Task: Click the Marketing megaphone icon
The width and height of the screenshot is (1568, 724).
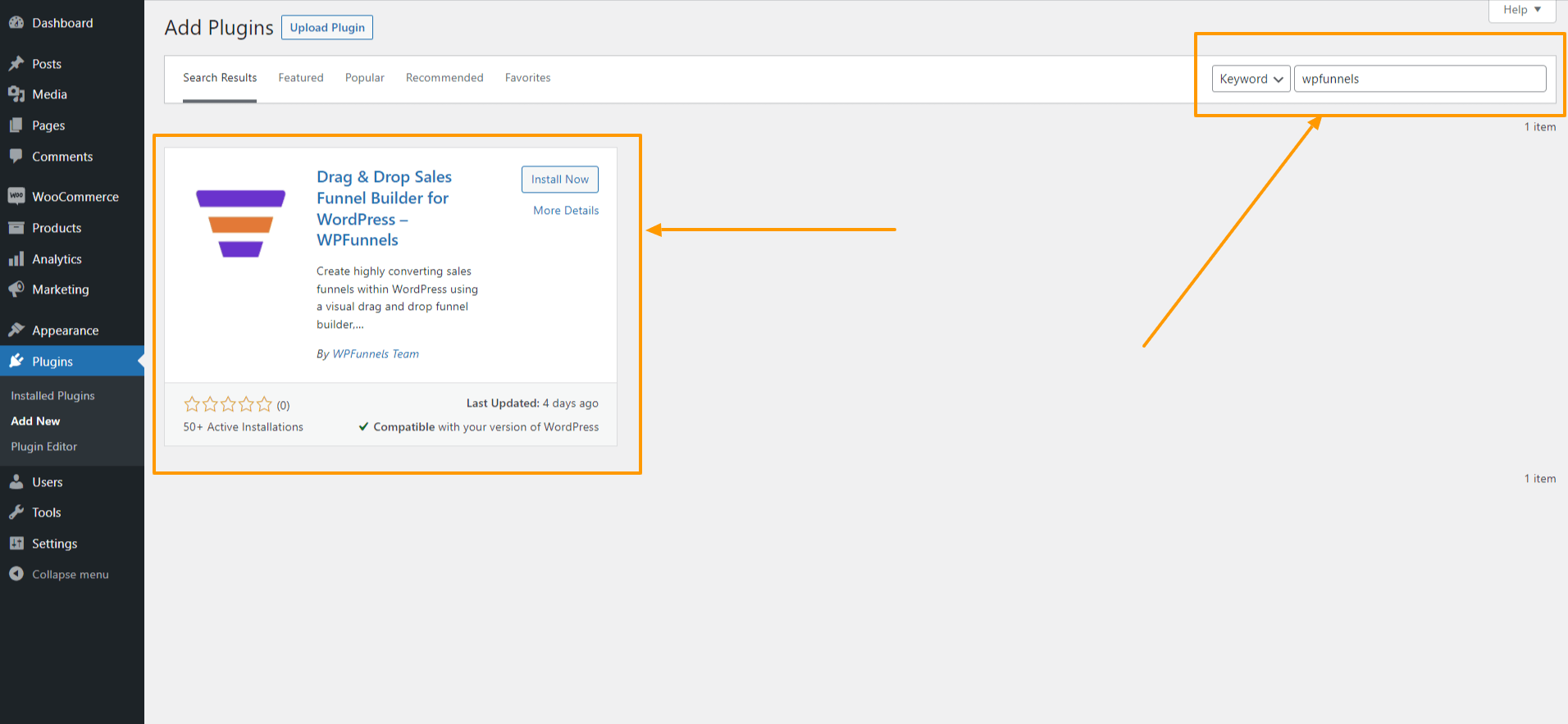Action: 16,289
